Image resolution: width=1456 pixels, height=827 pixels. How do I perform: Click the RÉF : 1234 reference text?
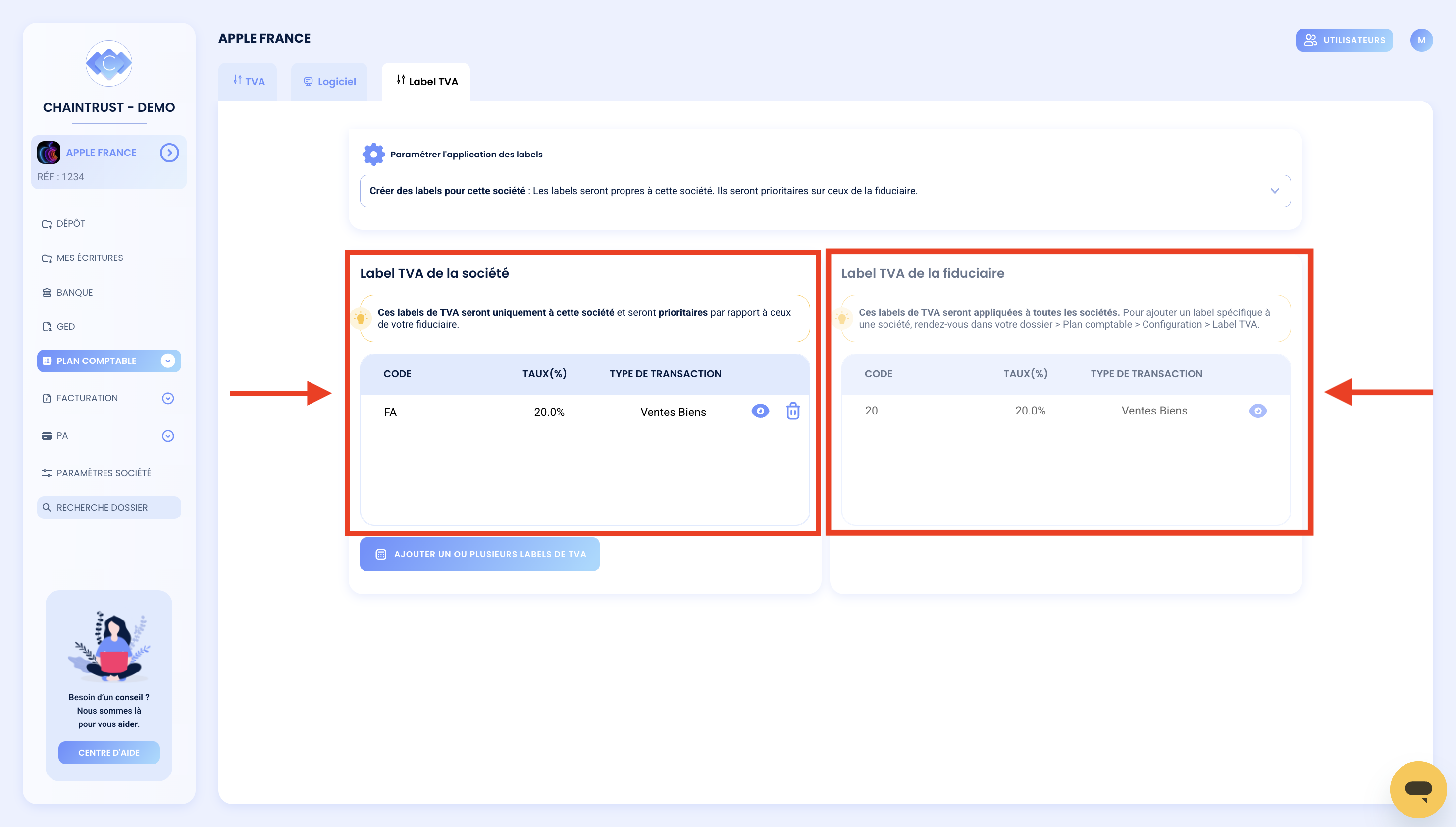60,177
